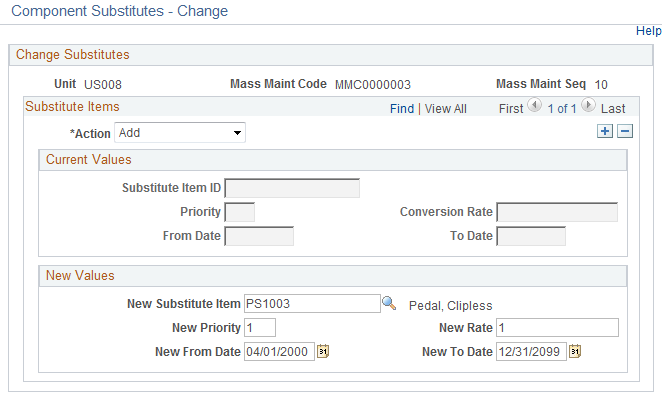The height and width of the screenshot is (394, 662).
Task: Open calendar for New To Date
Action: click(x=575, y=351)
